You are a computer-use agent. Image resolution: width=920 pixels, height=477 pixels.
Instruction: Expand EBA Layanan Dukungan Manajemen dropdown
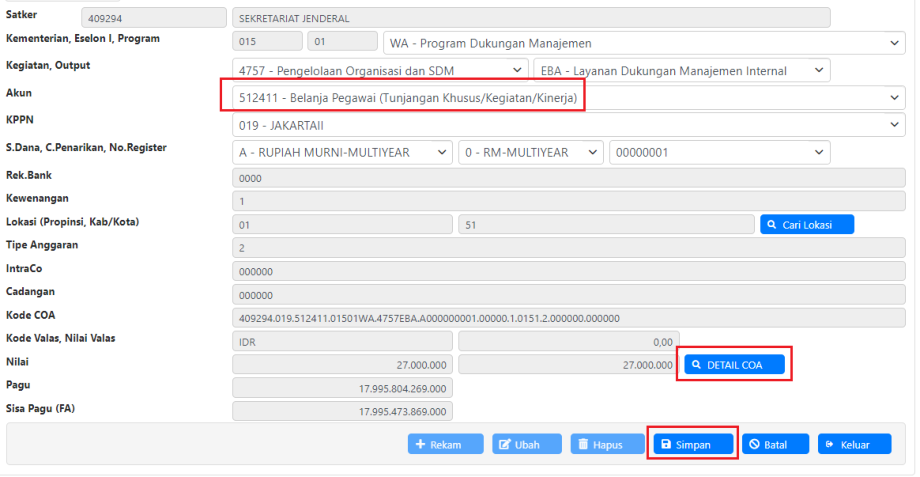[681, 70]
